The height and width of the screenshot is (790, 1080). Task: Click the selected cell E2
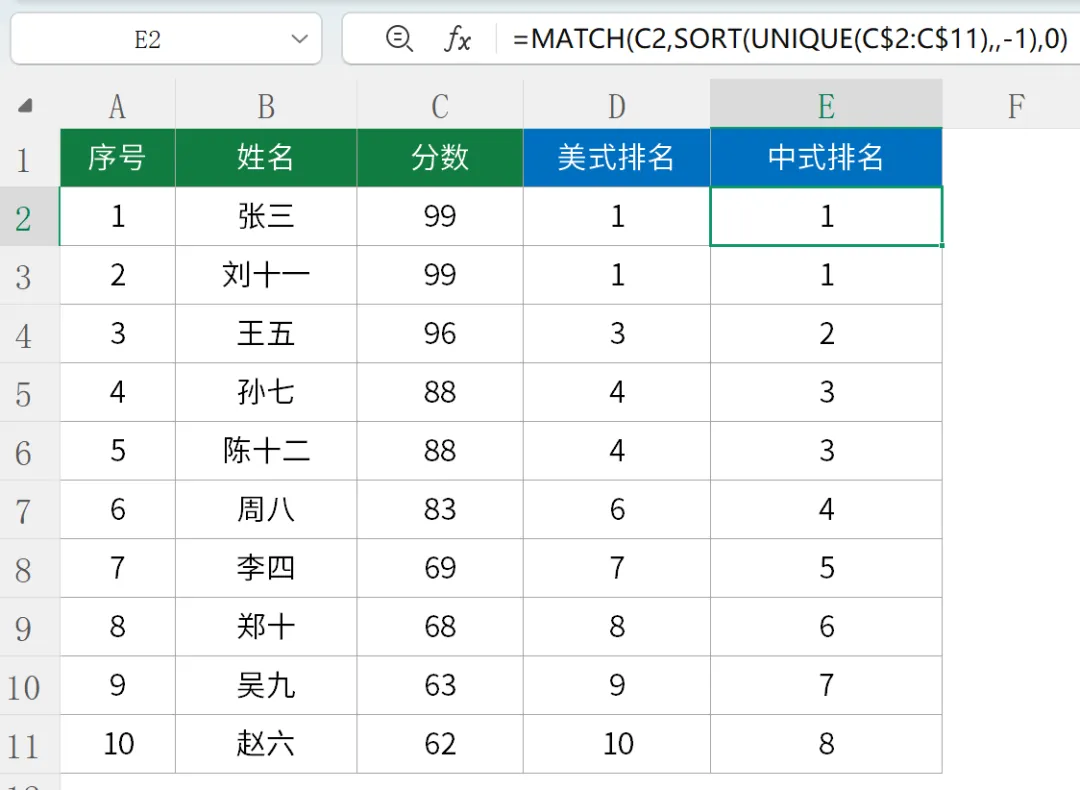826,216
